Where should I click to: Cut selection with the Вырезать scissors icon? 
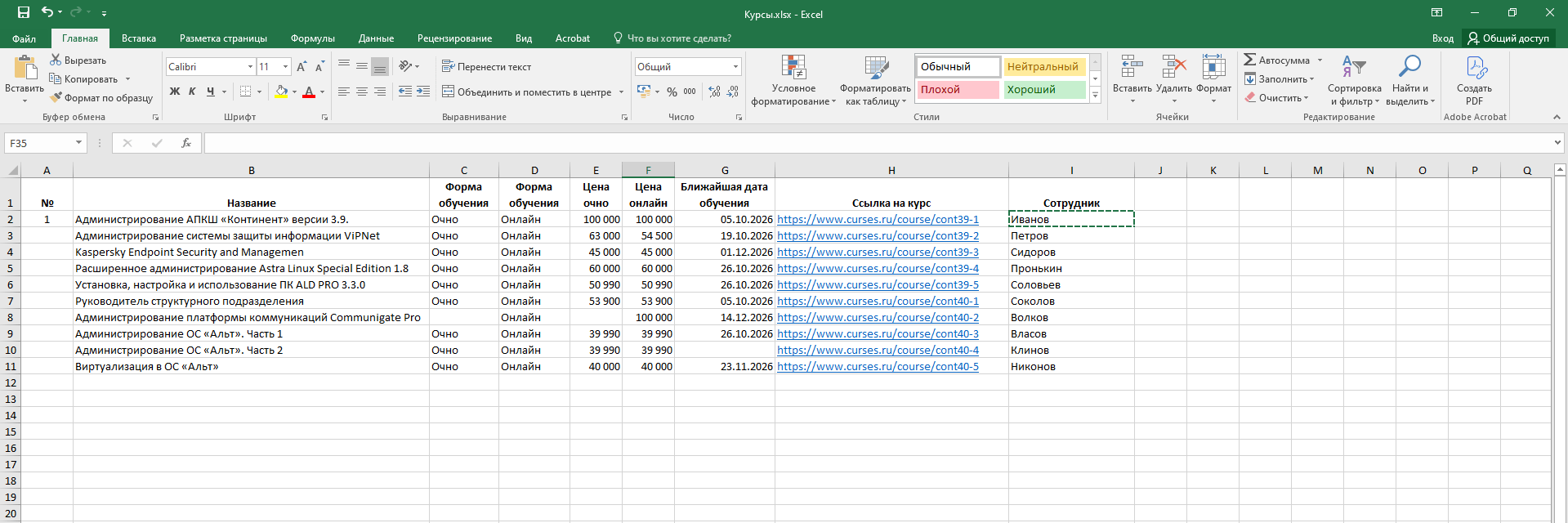pyautogui.click(x=56, y=60)
